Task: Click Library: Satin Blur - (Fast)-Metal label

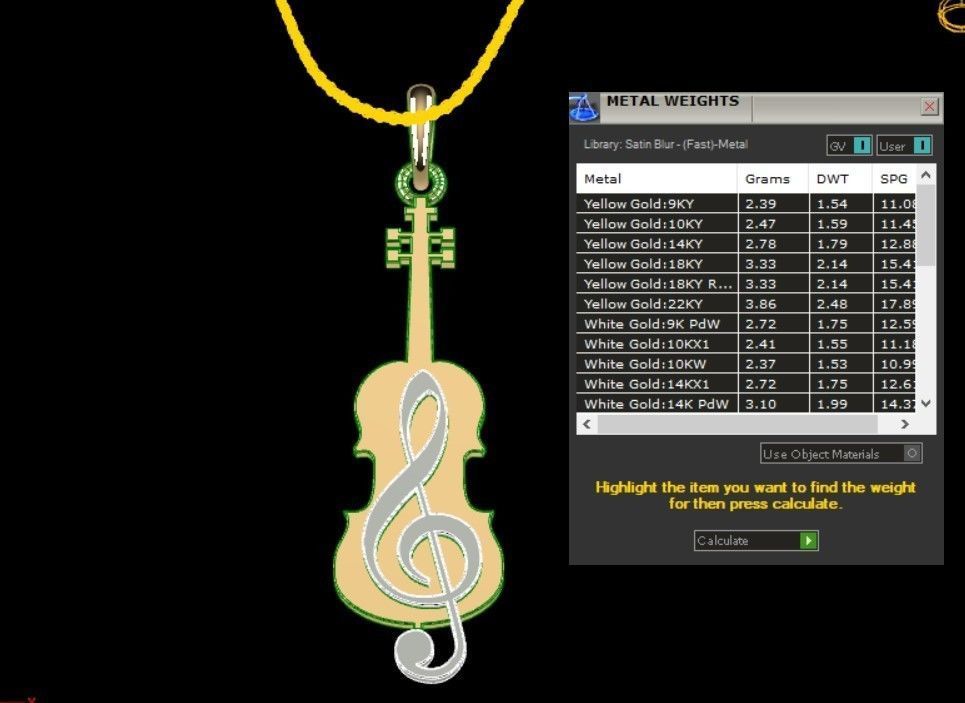Action: 665,145
